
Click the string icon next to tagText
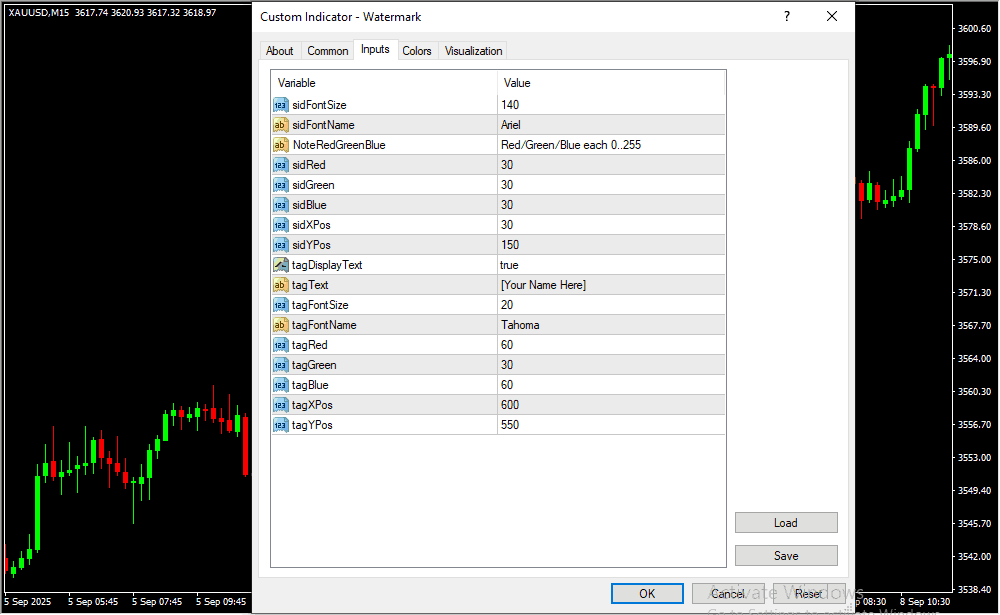[281, 285]
